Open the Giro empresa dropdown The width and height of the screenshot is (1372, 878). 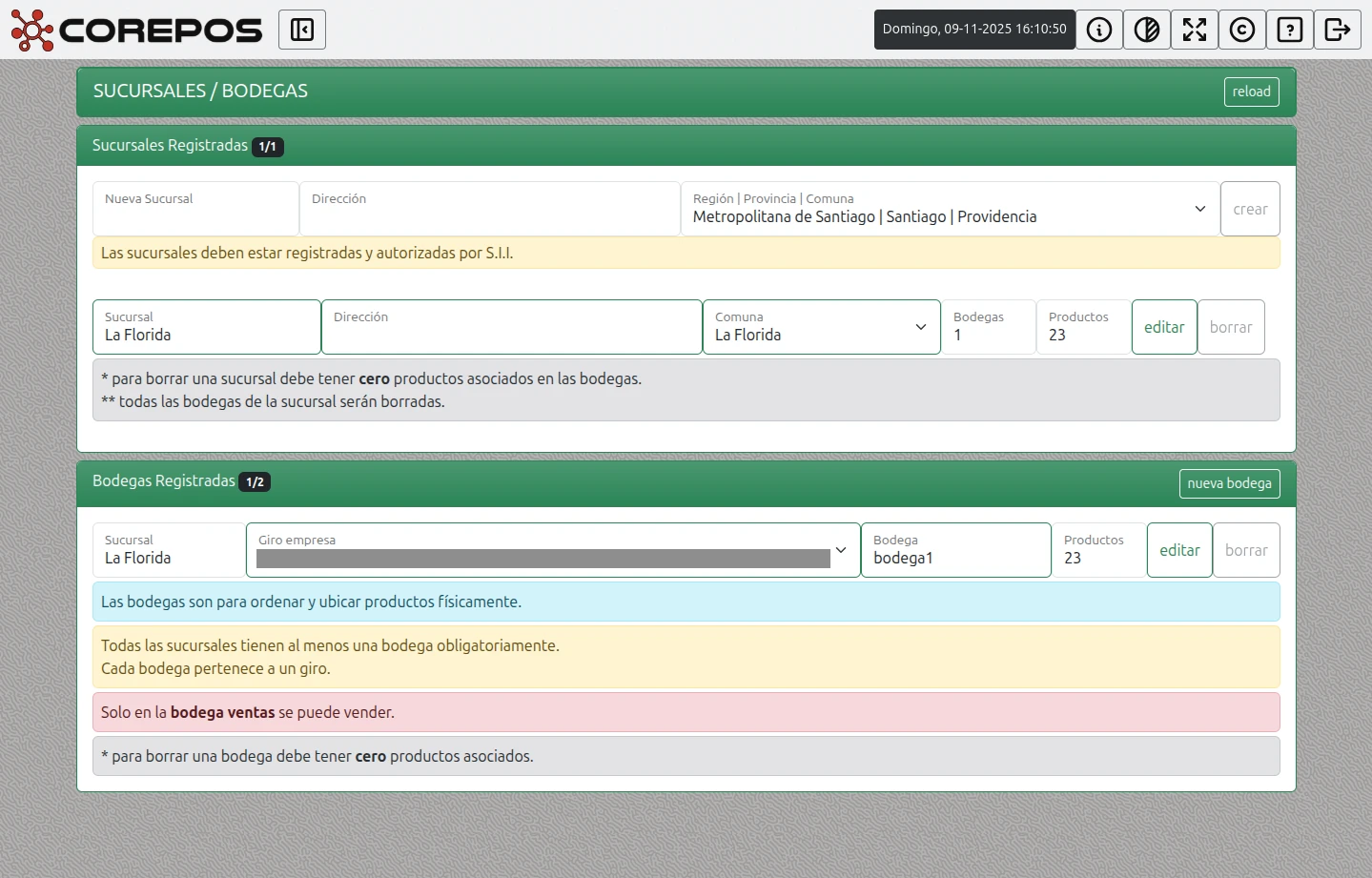[553, 550]
